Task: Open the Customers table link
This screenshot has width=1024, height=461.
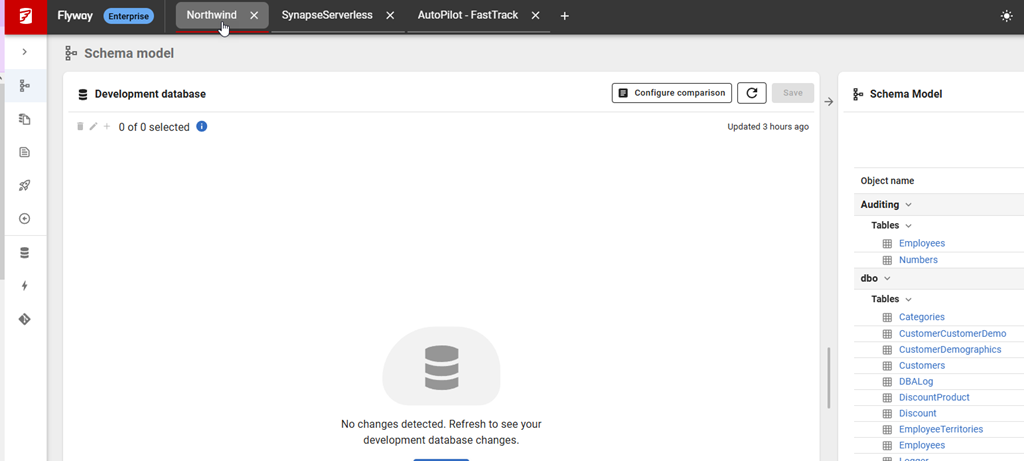Action: tap(921, 366)
